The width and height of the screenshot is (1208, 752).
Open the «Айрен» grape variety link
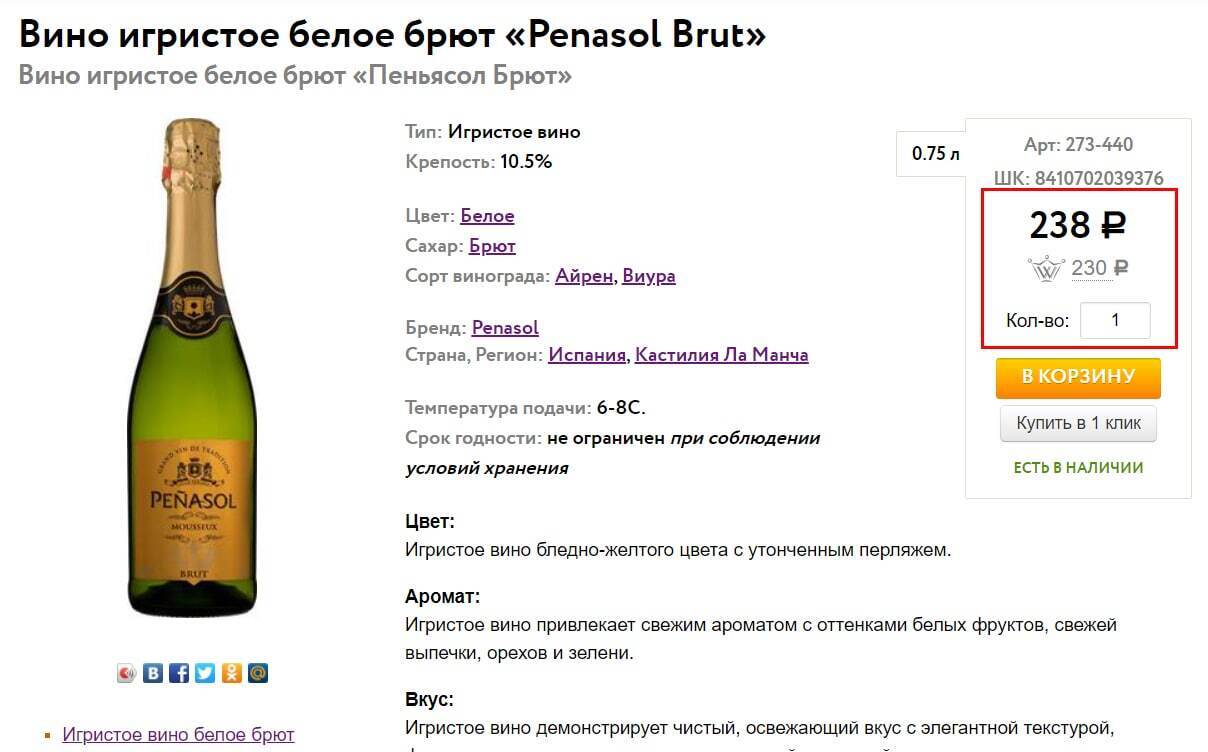pos(584,276)
